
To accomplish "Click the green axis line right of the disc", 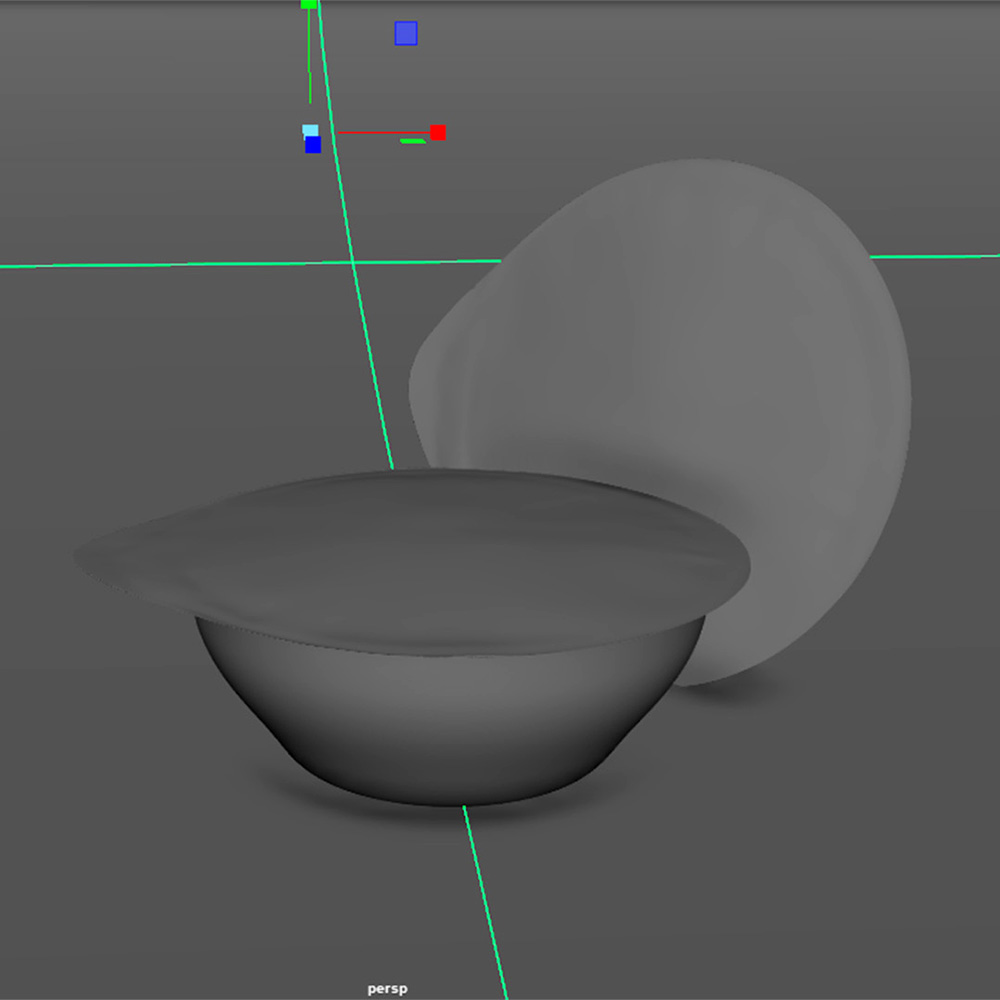I will 935,256.
